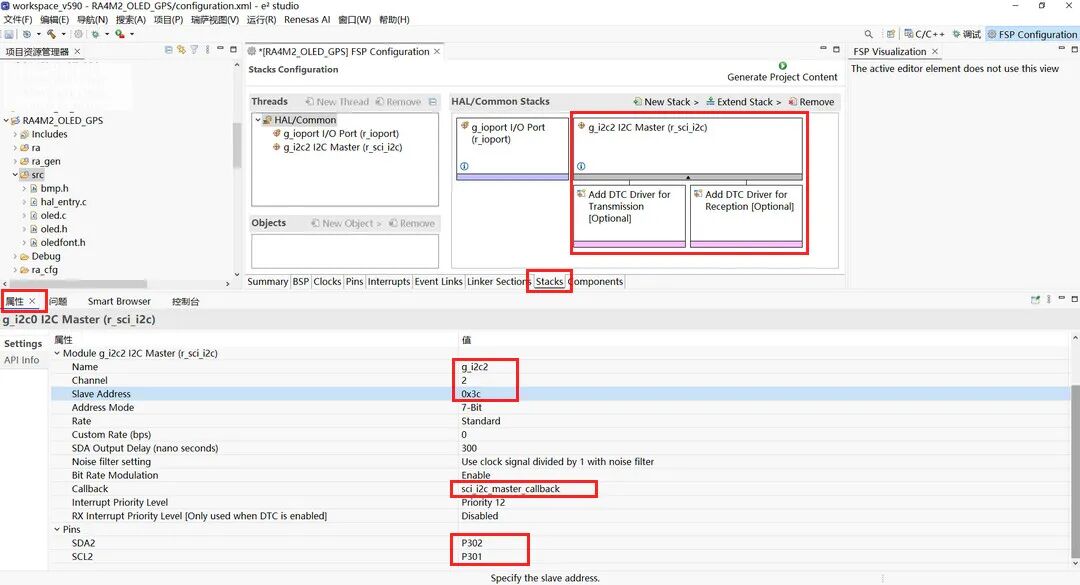1080x585 pixels.
Task: Switch to the 问题 problems tab
Action: (x=58, y=301)
